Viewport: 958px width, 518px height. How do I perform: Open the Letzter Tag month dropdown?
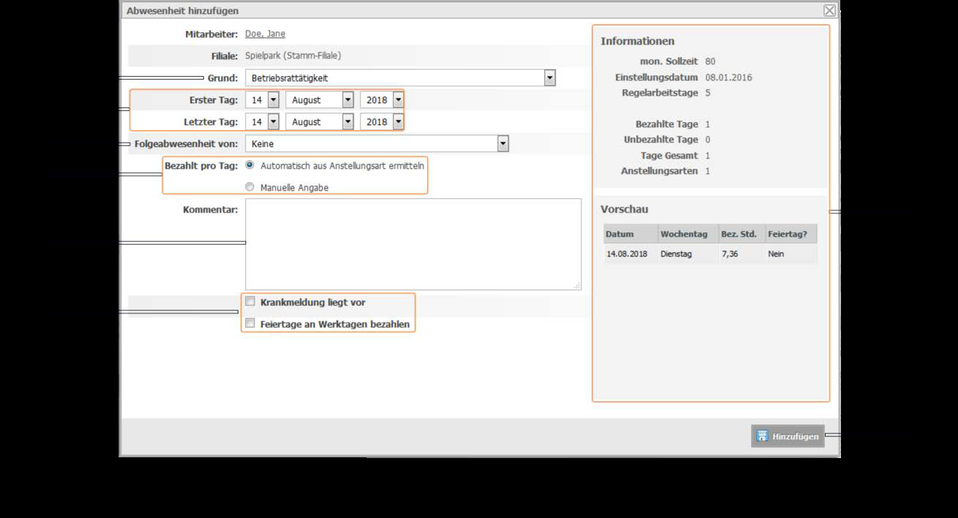[348, 122]
